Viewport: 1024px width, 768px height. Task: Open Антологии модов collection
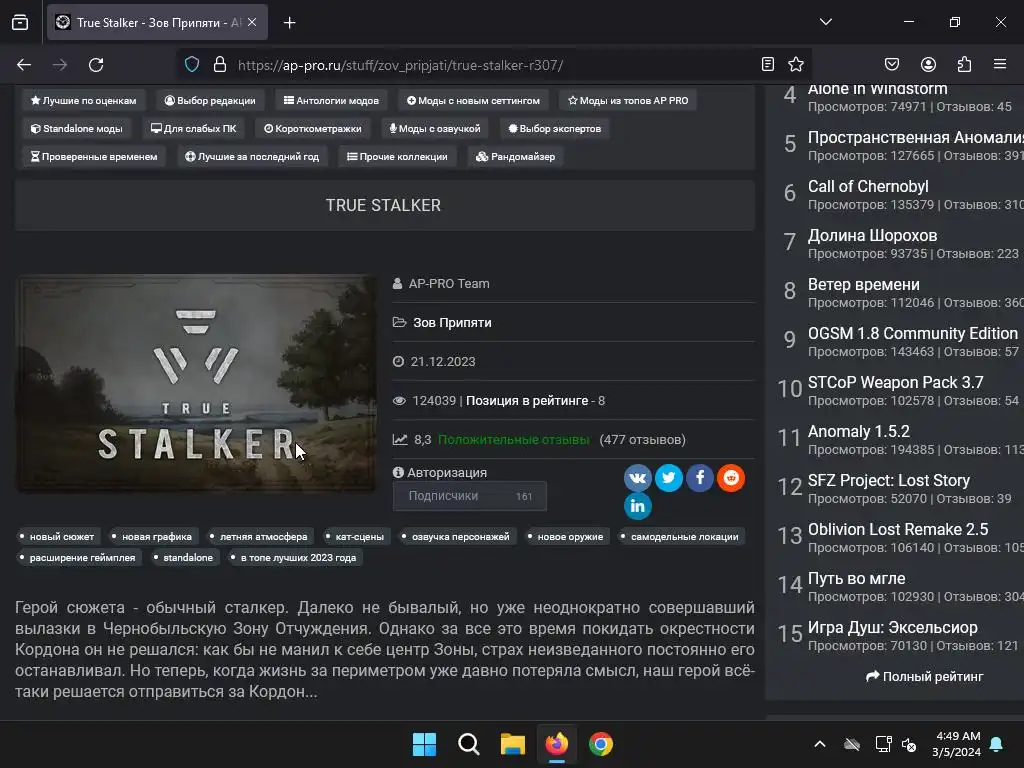click(331, 101)
